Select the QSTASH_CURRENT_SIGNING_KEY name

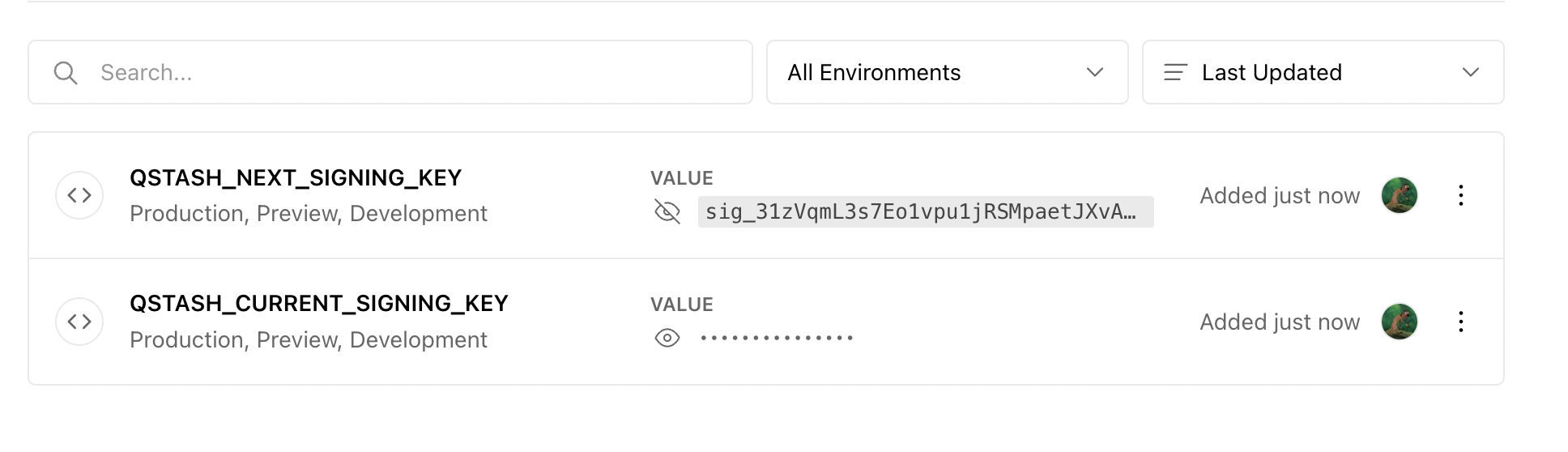click(319, 304)
